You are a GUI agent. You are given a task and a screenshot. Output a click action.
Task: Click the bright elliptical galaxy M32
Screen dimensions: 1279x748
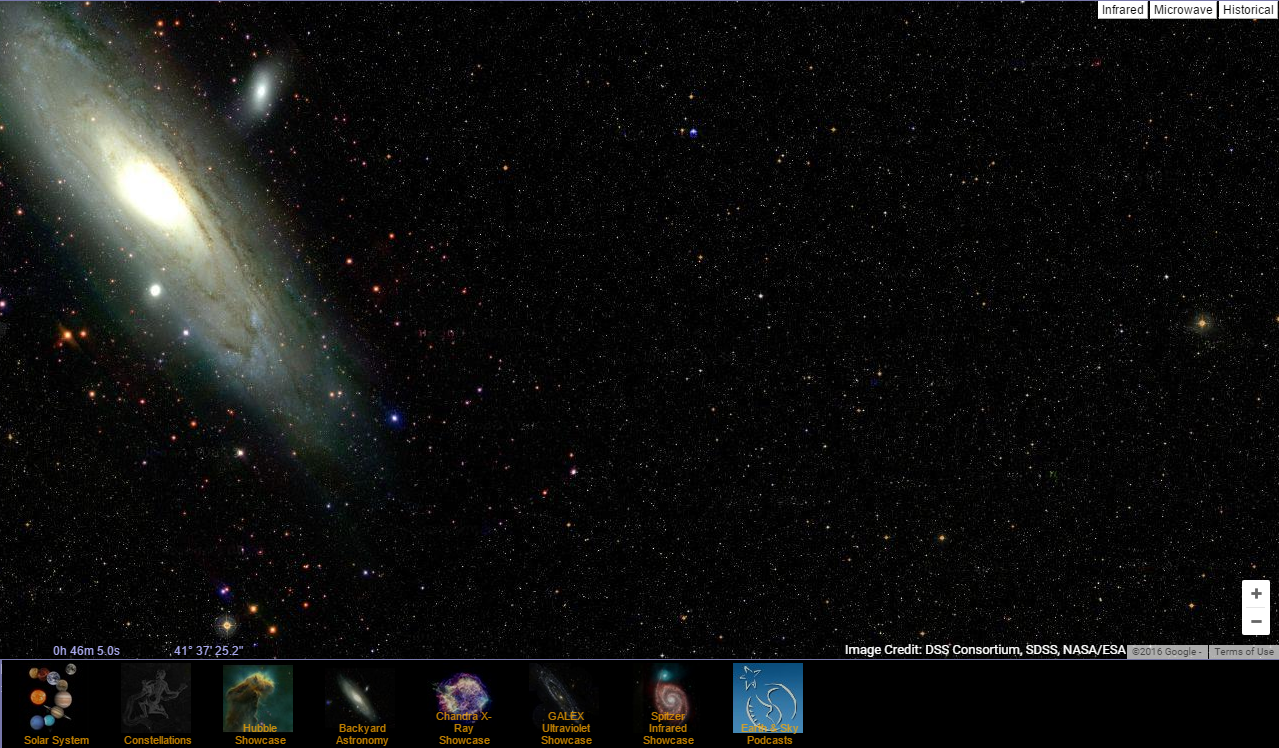(155, 290)
